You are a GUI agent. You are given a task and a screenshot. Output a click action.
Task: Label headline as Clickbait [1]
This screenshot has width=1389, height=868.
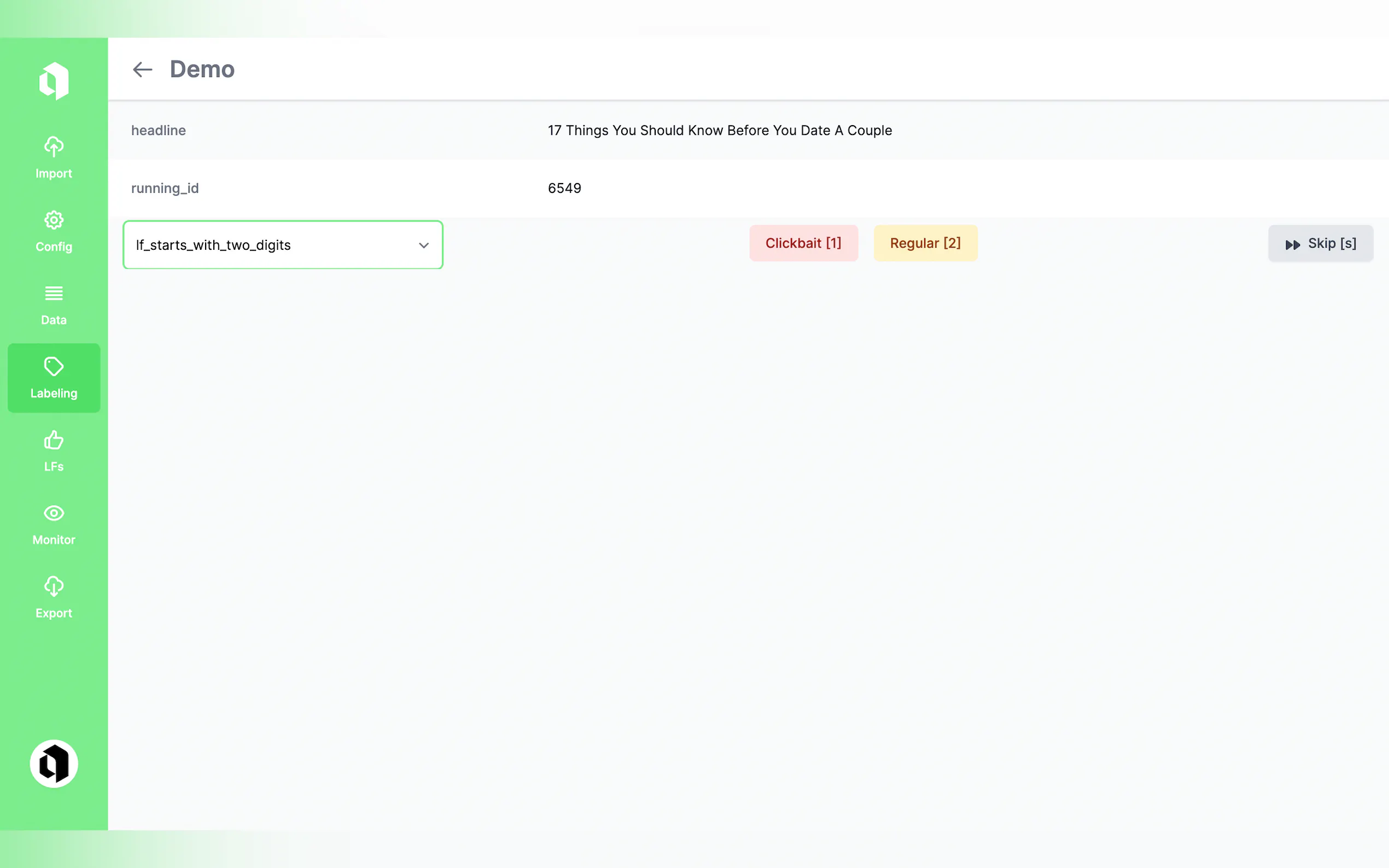(x=803, y=243)
